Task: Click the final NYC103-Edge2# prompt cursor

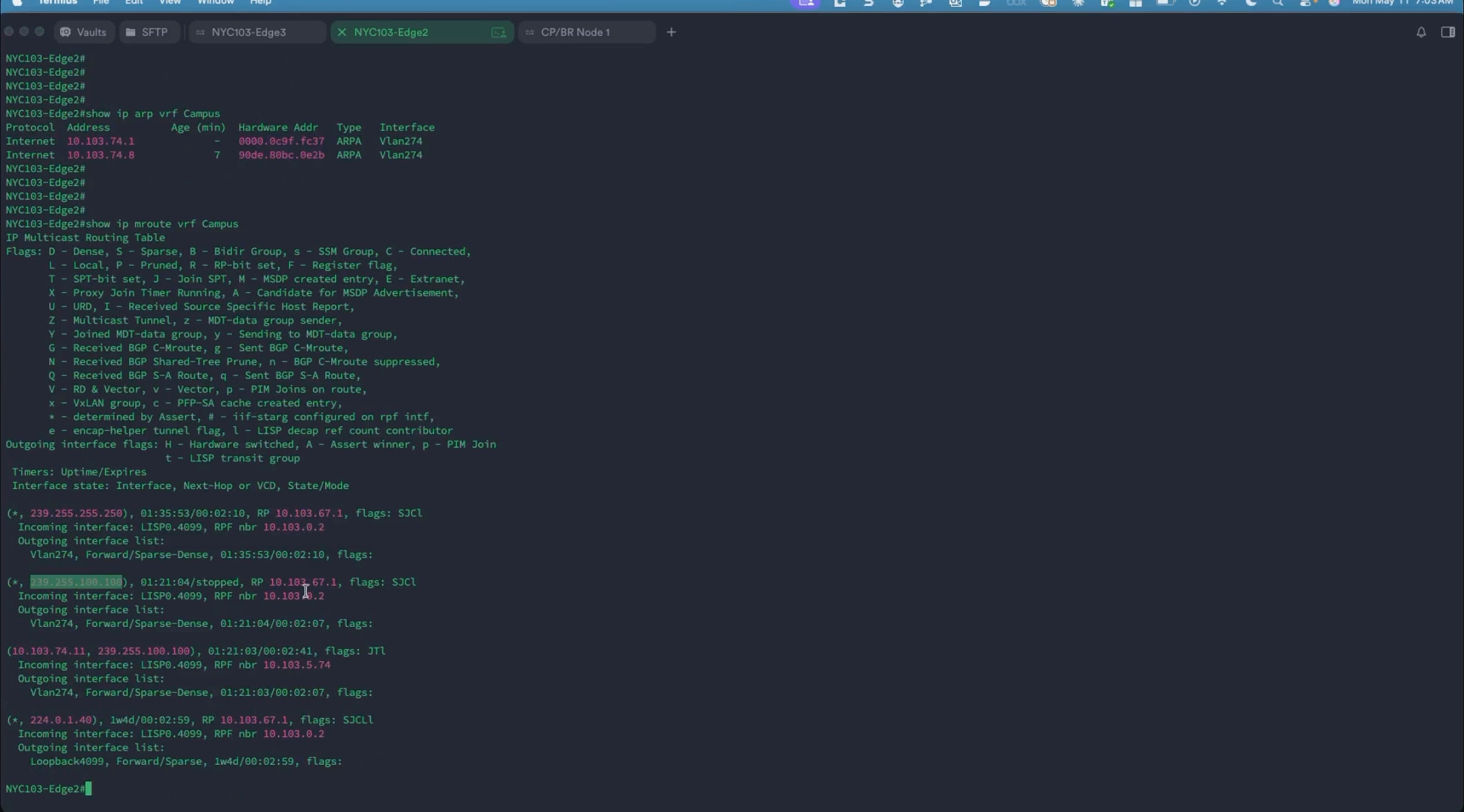Action: coord(89,788)
